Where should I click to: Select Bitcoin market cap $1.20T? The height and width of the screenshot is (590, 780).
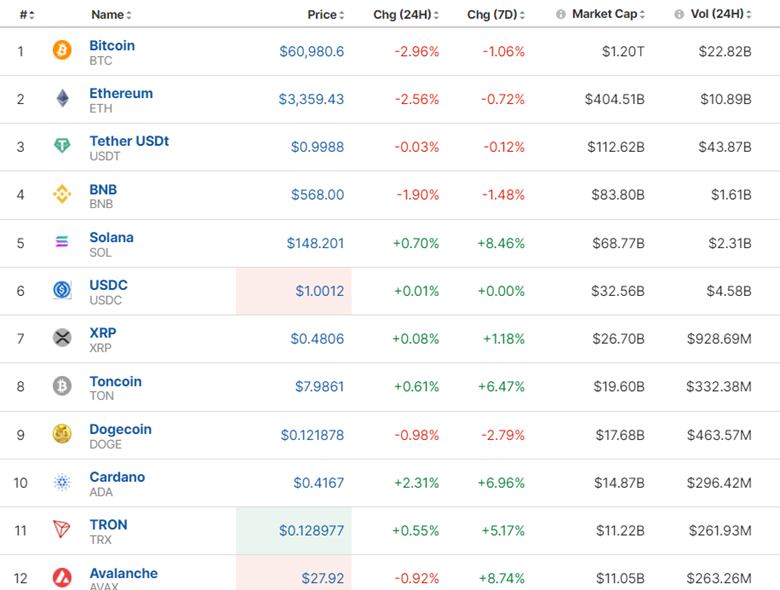[x=623, y=51]
